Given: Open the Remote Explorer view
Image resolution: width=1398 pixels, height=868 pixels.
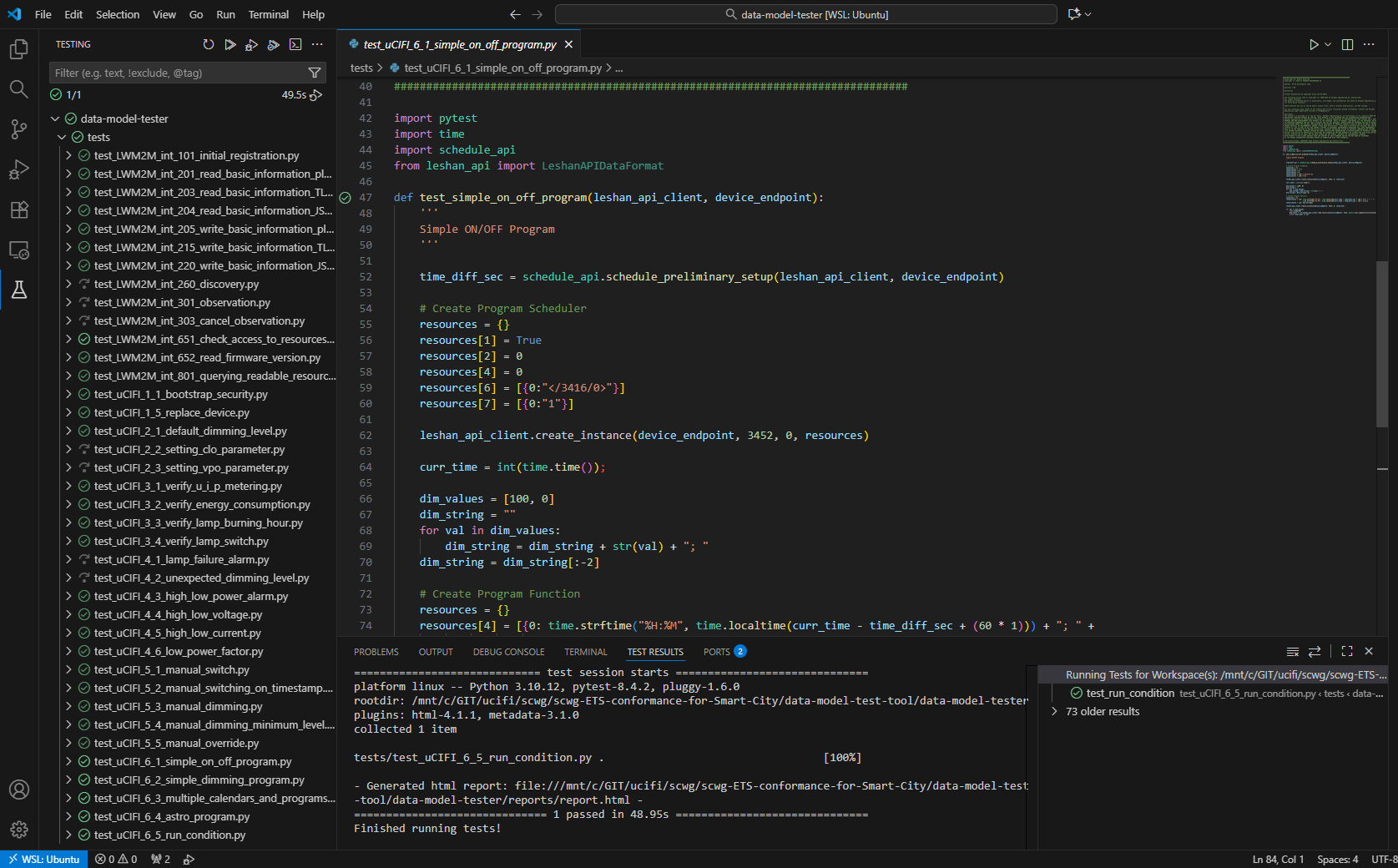Looking at the screenshot, I should [18, 250].
